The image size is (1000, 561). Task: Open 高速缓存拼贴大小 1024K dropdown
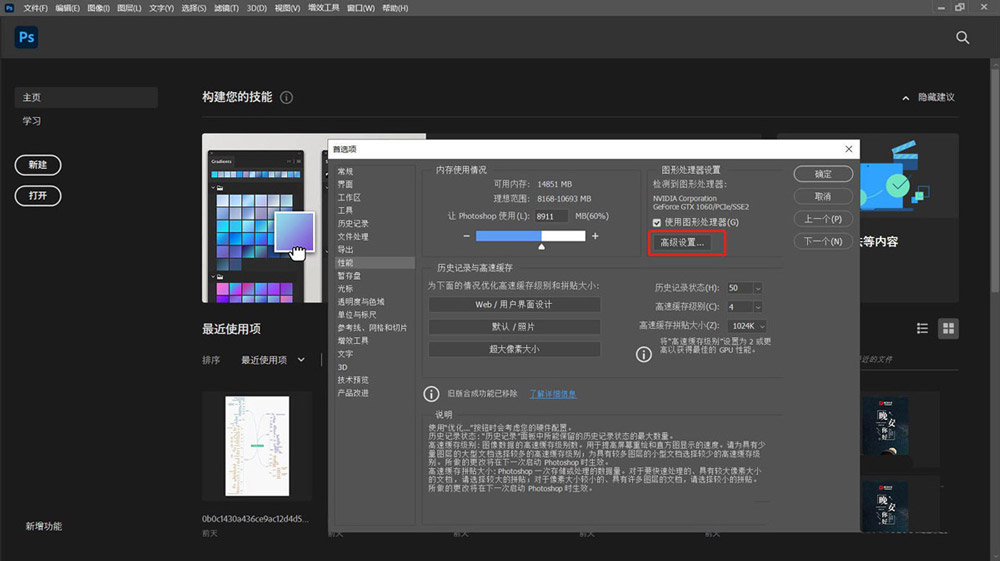pyautogui.click(x=747, y=326)
